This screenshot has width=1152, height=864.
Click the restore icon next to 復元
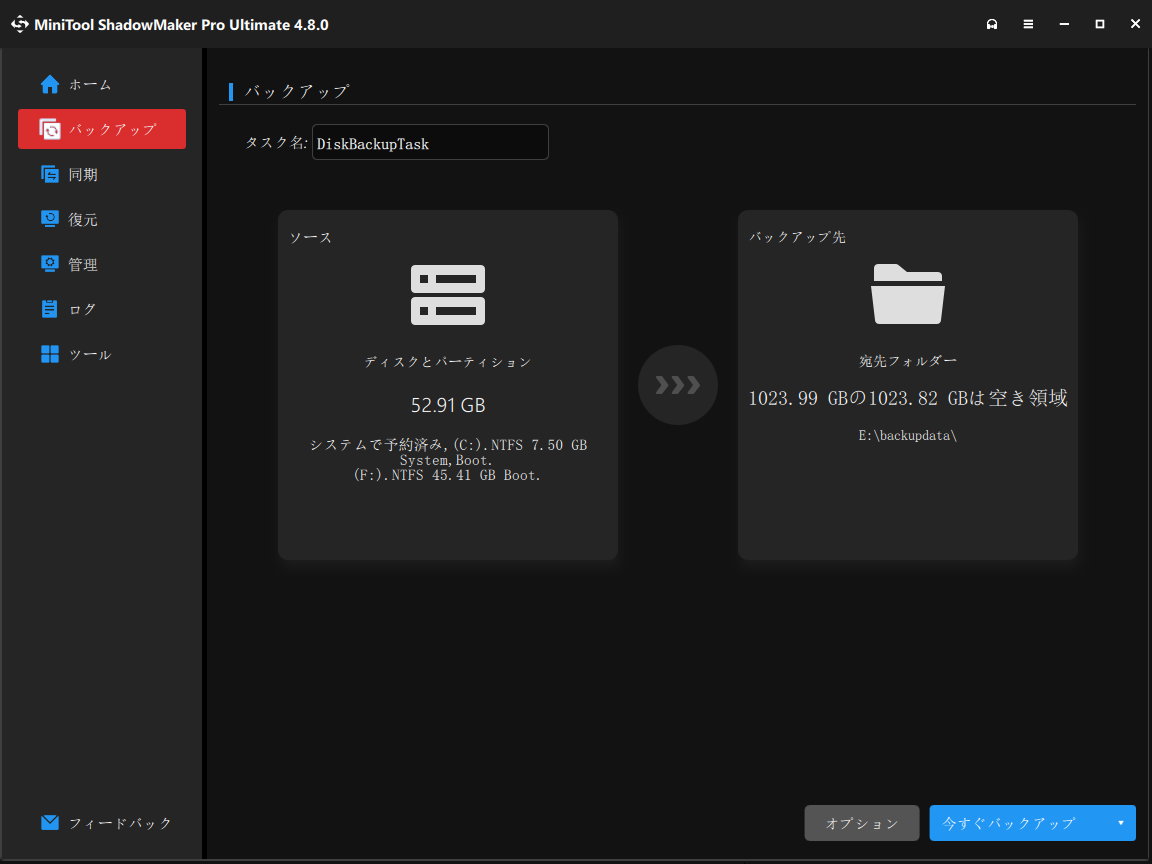(49, 219)
